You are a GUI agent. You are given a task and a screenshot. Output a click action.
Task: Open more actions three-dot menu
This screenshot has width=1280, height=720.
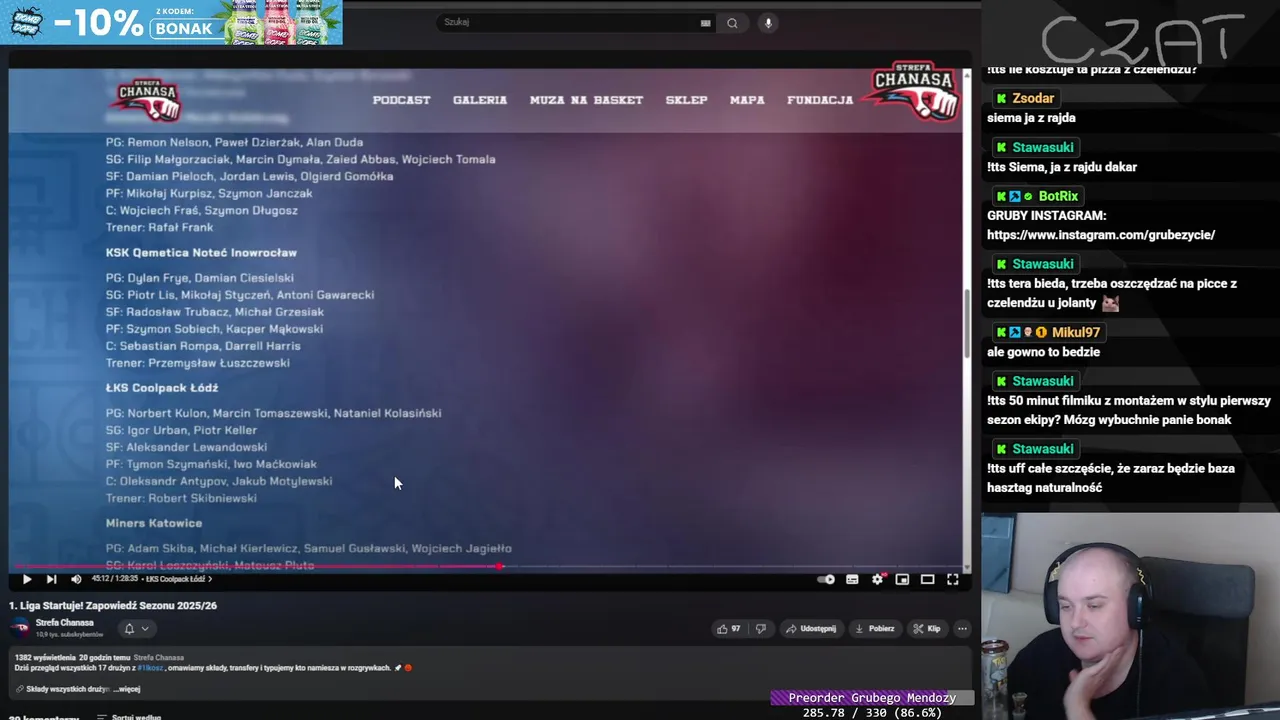click(x=962, y=629)
